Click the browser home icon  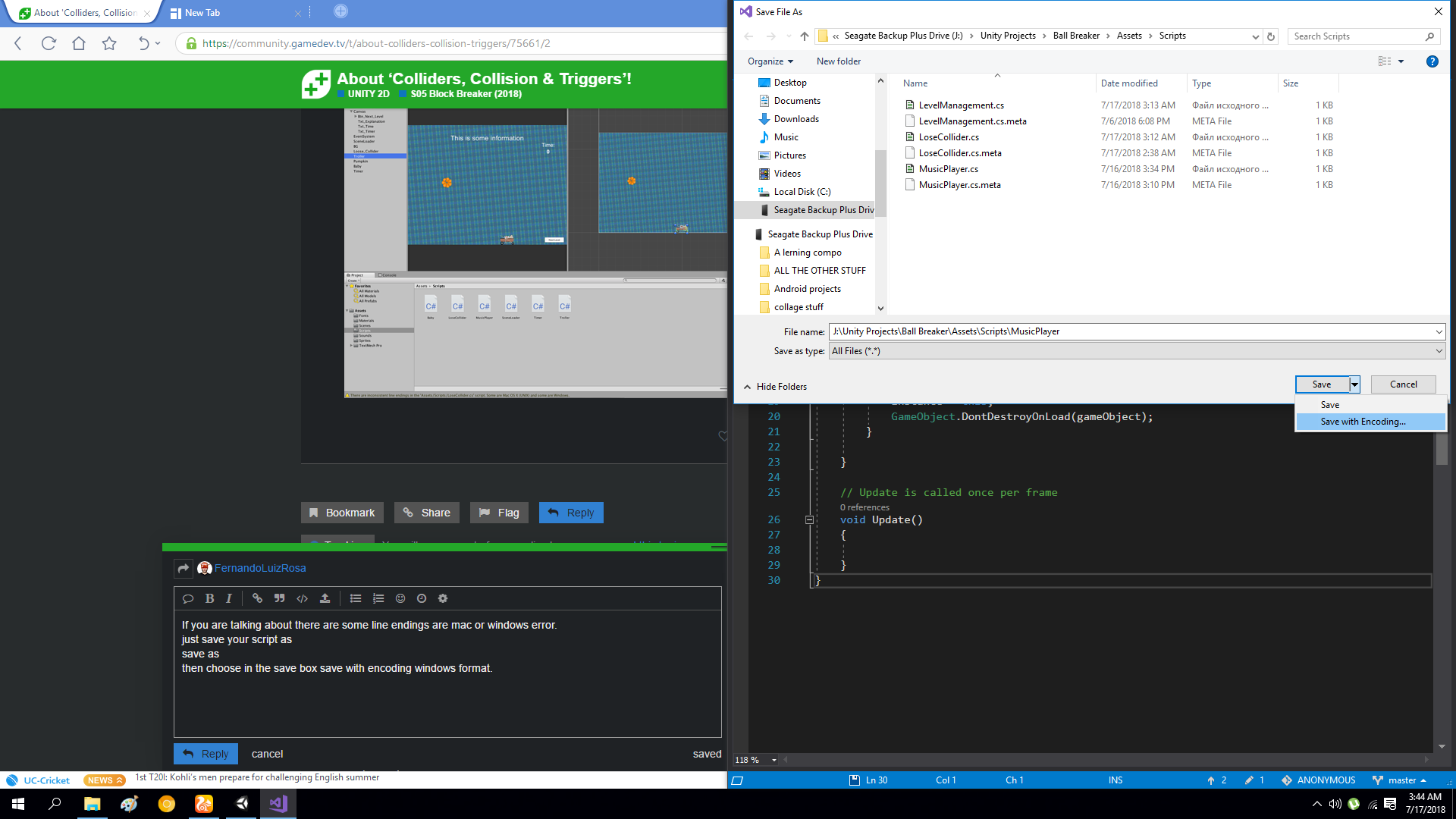(79, 43)
